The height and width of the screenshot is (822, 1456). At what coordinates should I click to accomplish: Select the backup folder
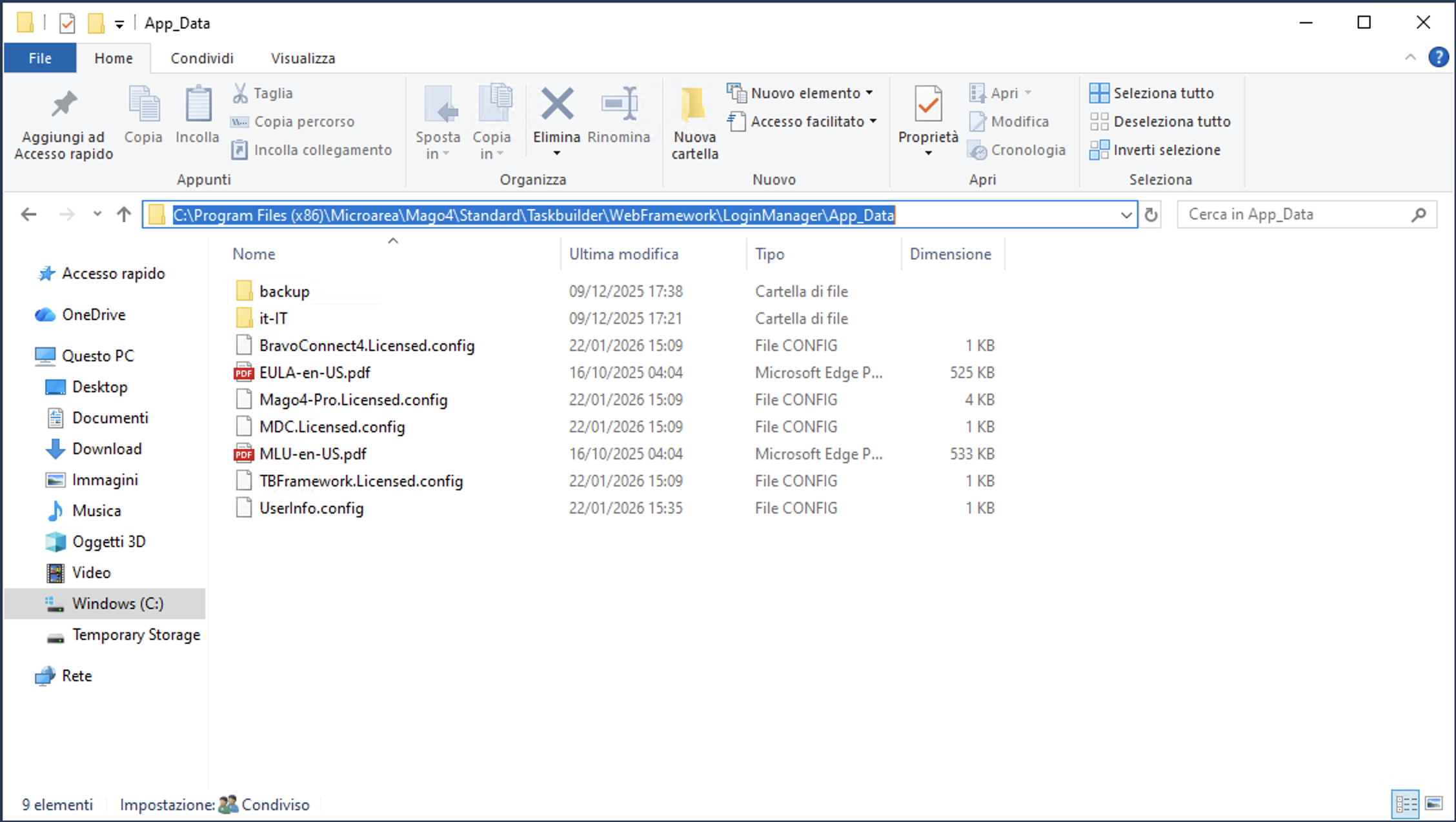284,291
